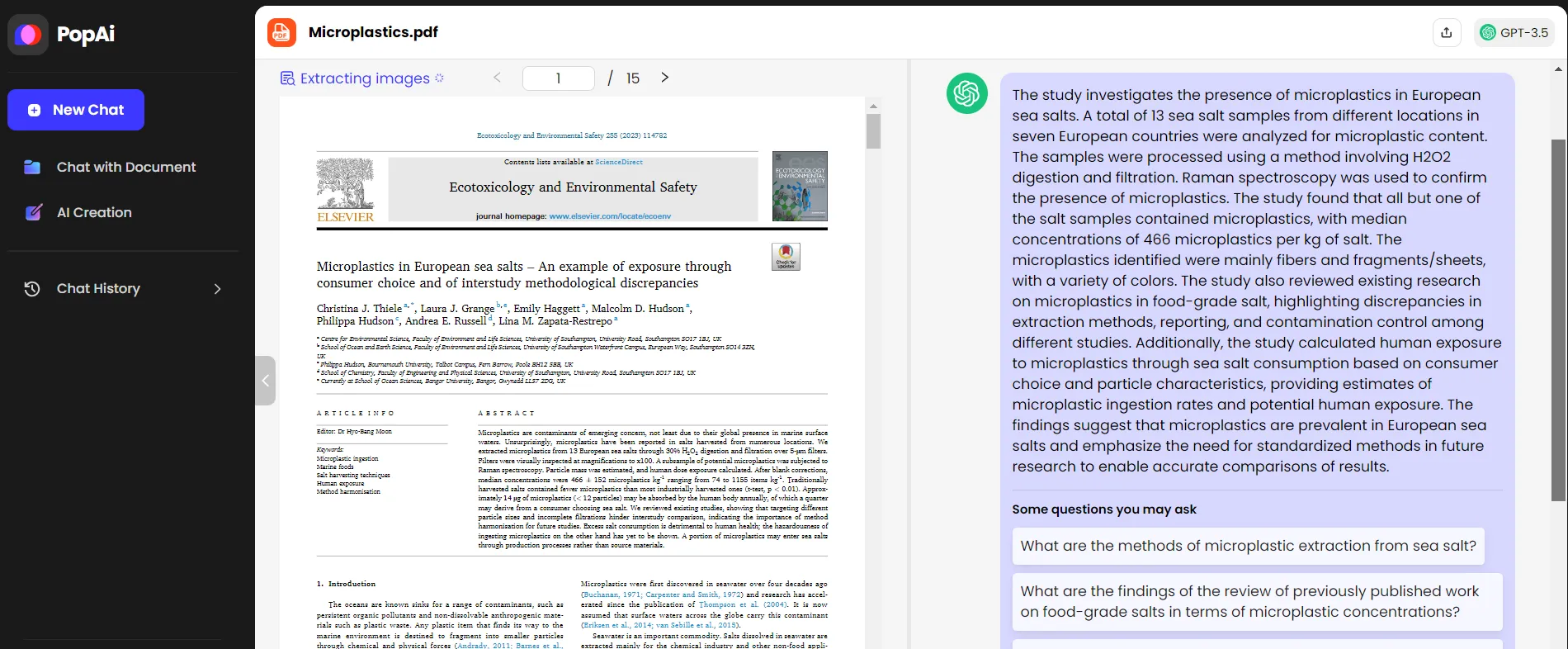
Task: Click the Microplastics.pdf file icon
Action: click(x=282, y=32)
